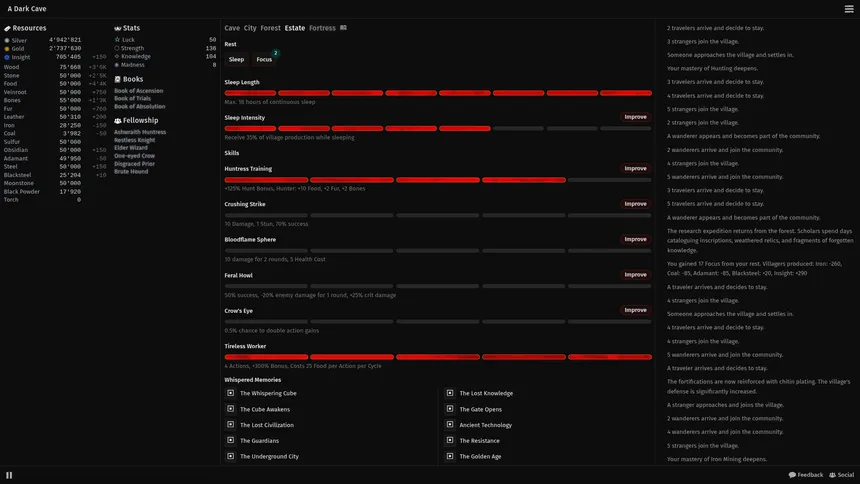The width and height of the screenshot is (860, 484).
Task: Expand The Whispering Cube memory
Action: click(230, 393)
